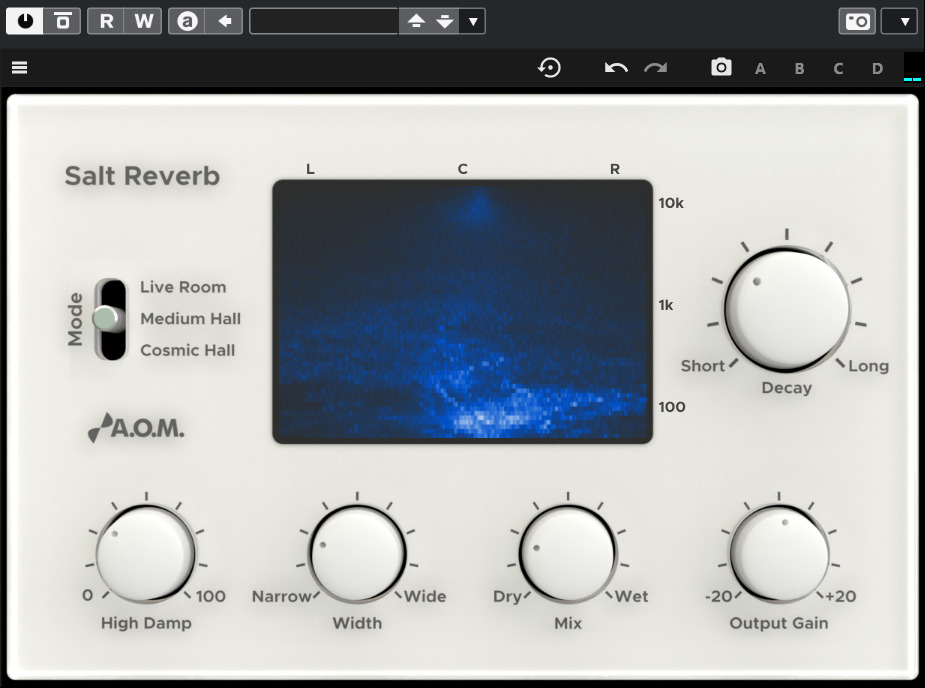Click the 'Wet' label on Mix
Viewport: 925px width, 688px height.
click(x=631, y=596)
